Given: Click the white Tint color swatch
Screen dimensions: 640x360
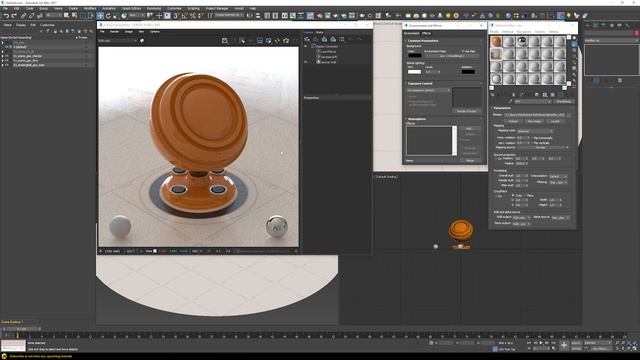Looking at the screenshot, I should tap(414, 72).
